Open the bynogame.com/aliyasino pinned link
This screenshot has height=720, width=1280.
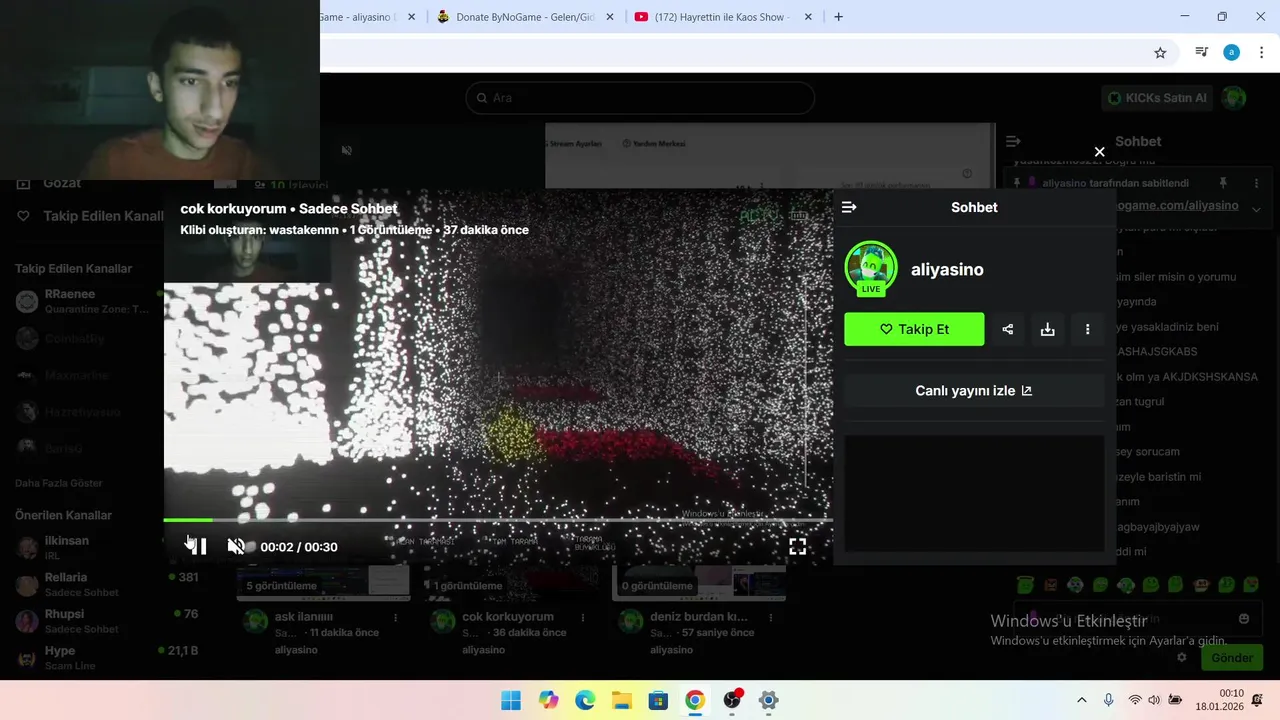pyautogui.click(x=1176, y=206)
